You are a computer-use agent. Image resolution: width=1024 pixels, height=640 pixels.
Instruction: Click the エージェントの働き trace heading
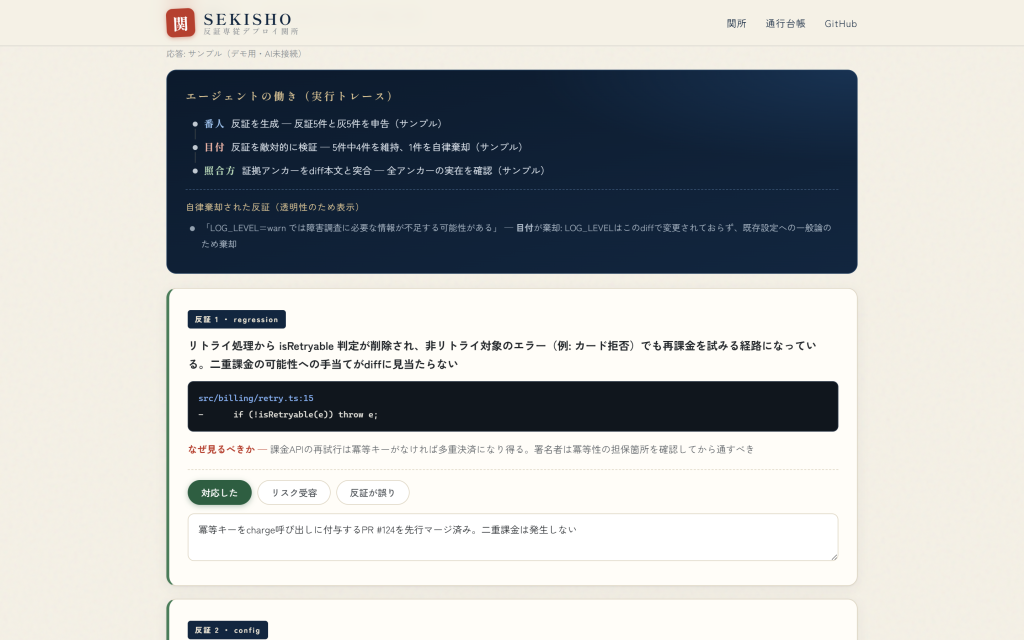point(290,96)
